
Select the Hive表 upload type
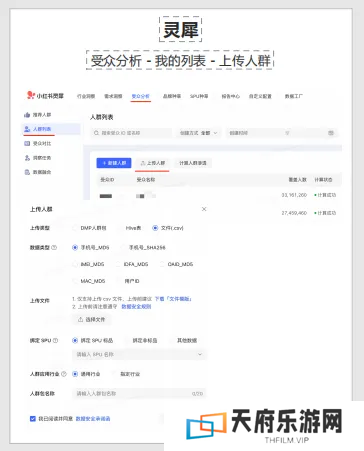[120, 228]
